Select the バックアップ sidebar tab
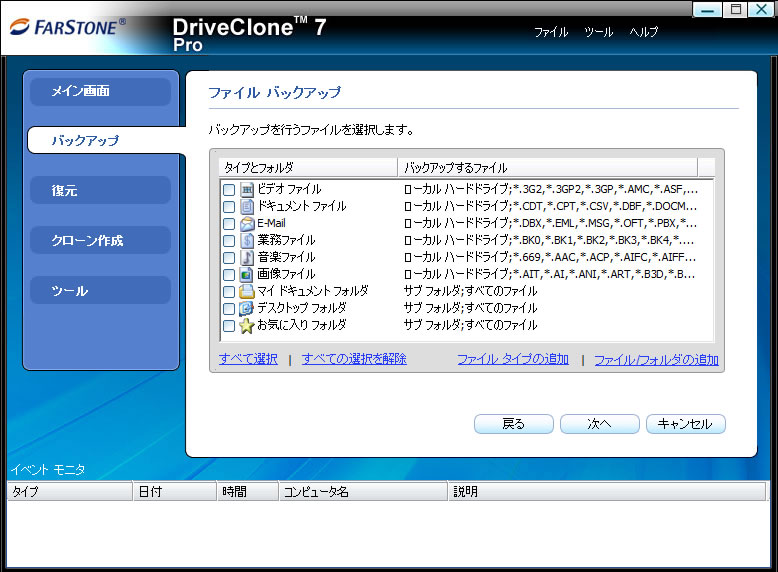 coord(106,140)
